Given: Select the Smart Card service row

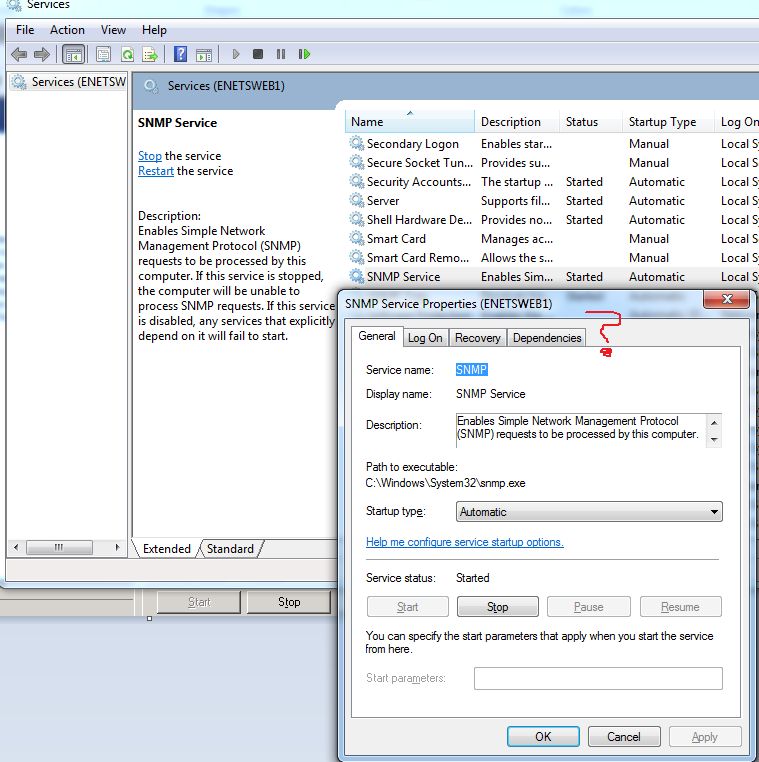Looking at the screenshot, I should (553, 239).
